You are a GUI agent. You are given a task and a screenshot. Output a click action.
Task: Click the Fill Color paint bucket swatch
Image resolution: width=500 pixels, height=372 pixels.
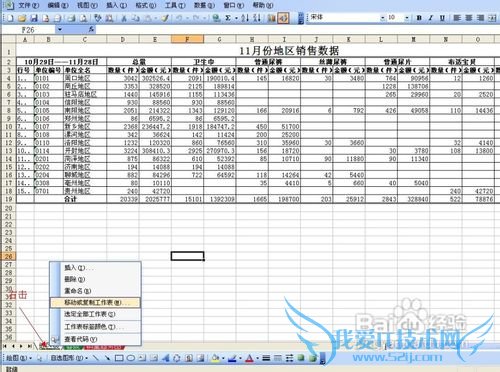[216, 358]
